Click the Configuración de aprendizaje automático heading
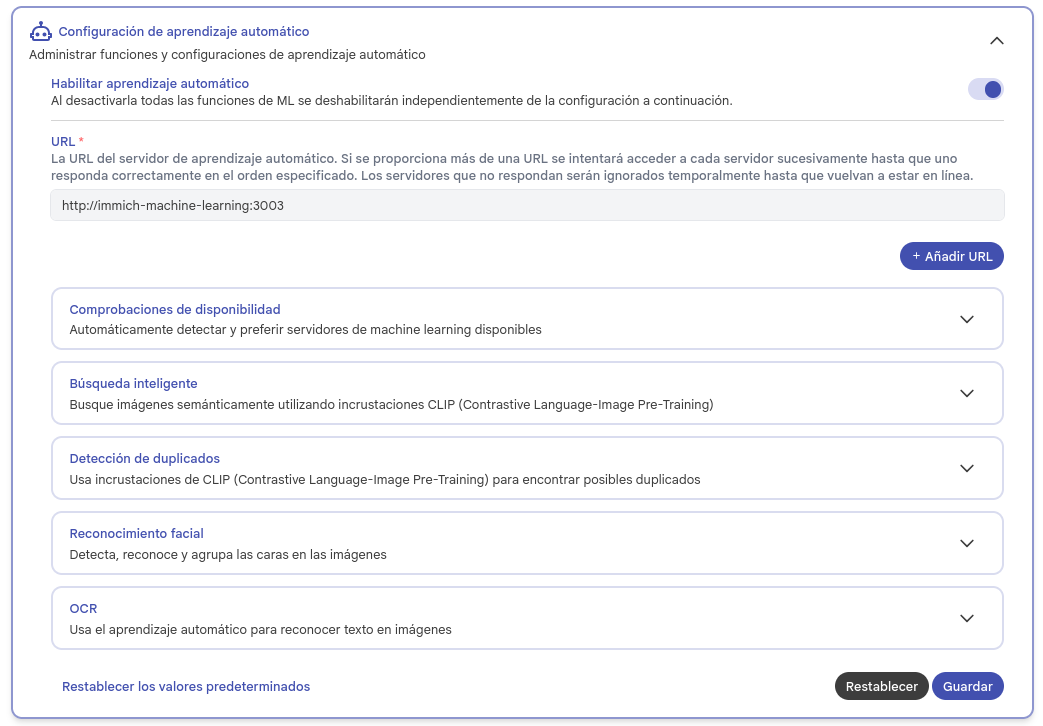 tap(184, 32)
